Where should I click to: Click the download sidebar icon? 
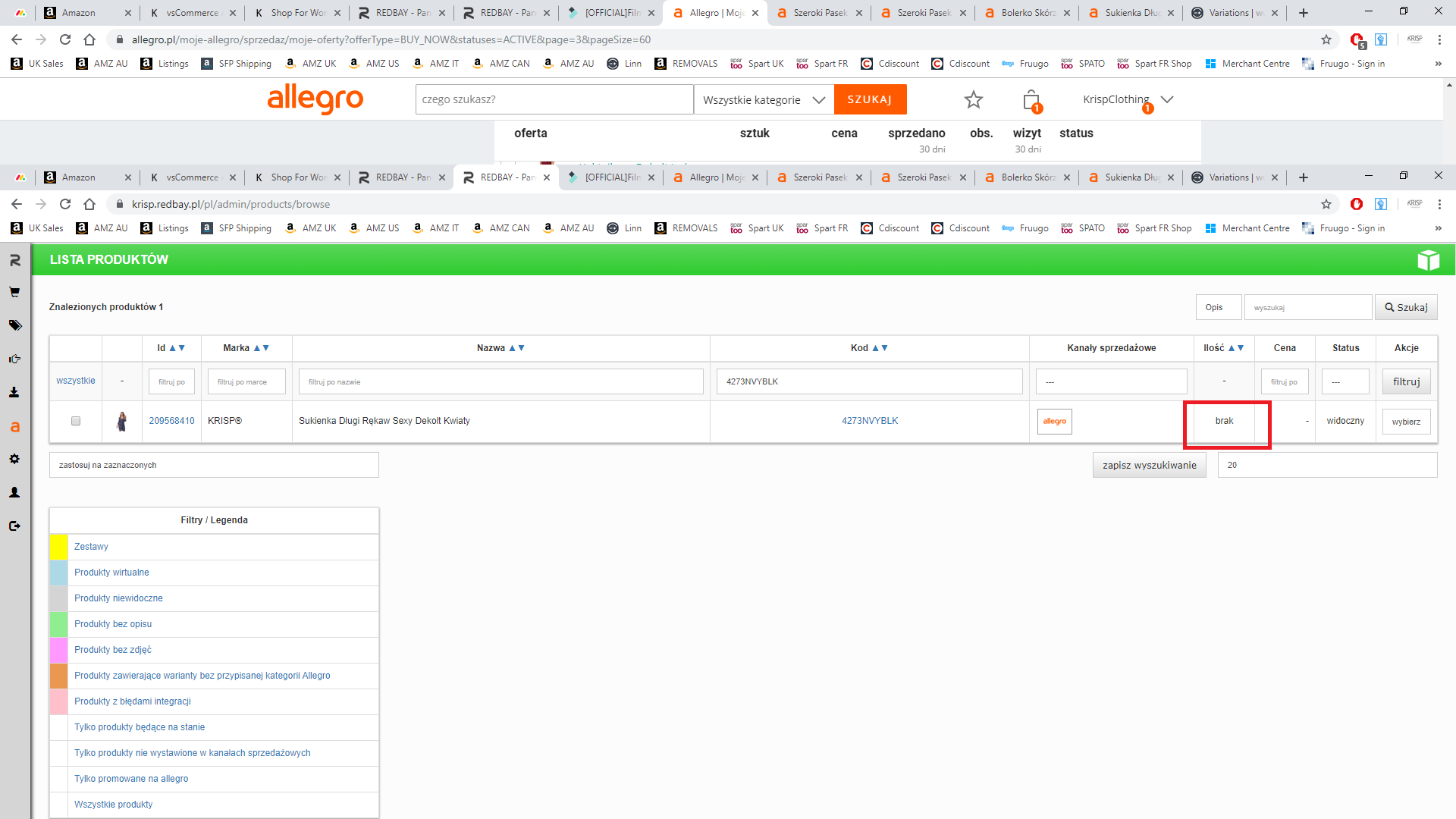[14, 392]
